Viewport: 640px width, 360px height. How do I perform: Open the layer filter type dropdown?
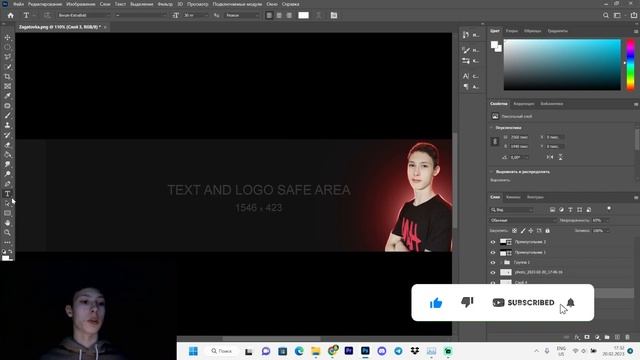point(512,210)
